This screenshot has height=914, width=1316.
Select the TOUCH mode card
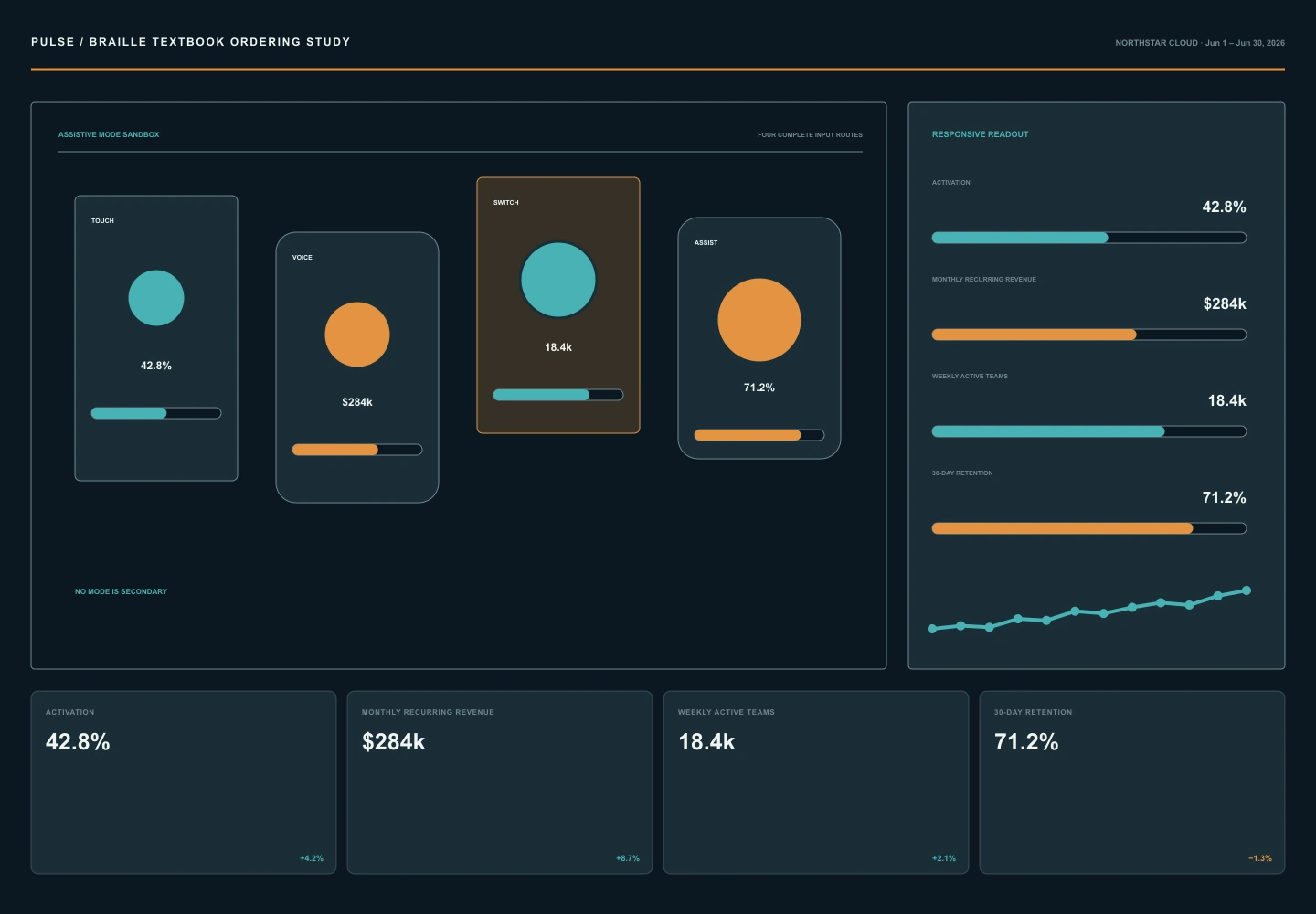pyautogui.click(x=156, y=338)
